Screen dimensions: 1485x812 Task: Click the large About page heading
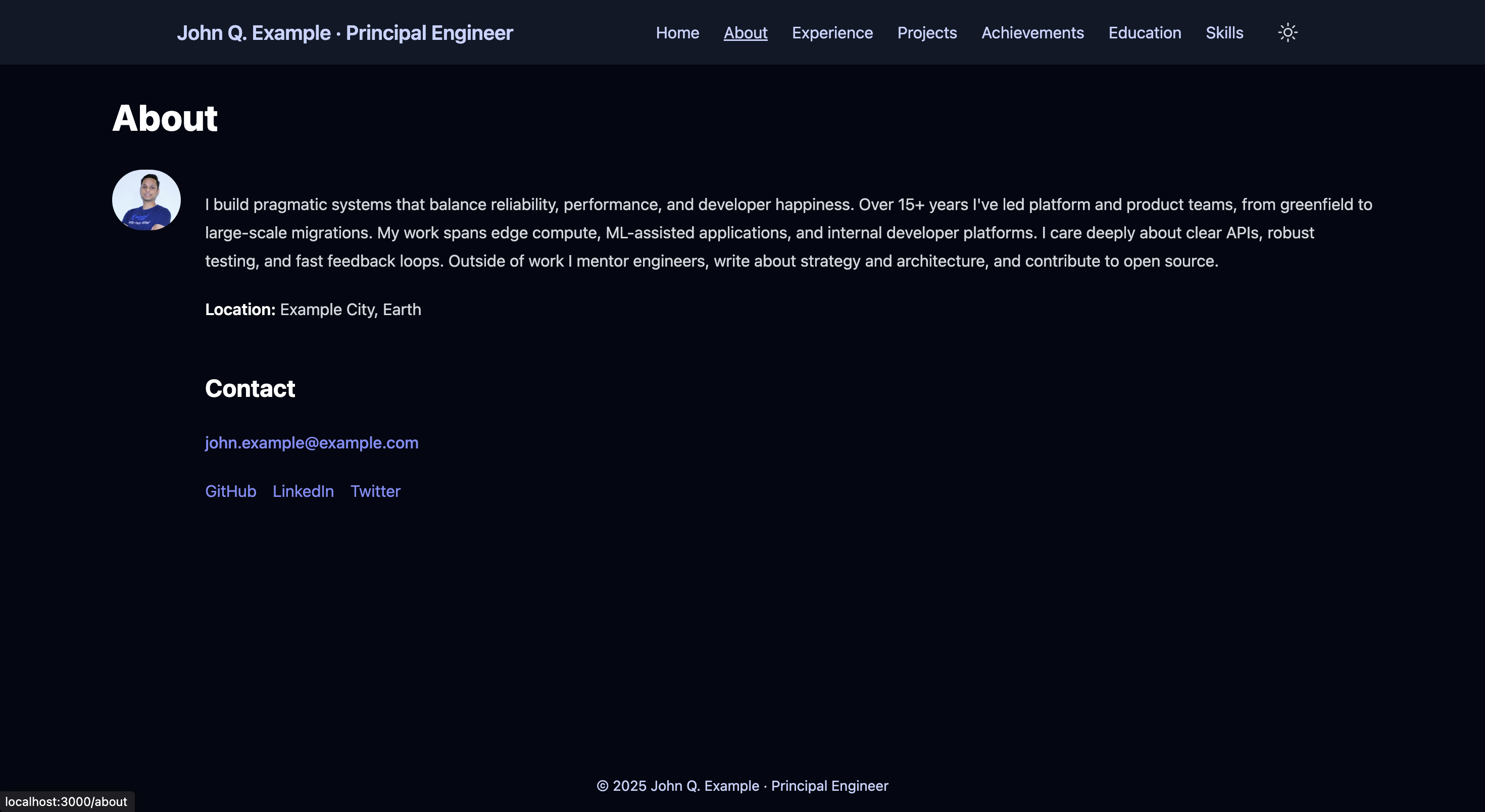point(165,118)
